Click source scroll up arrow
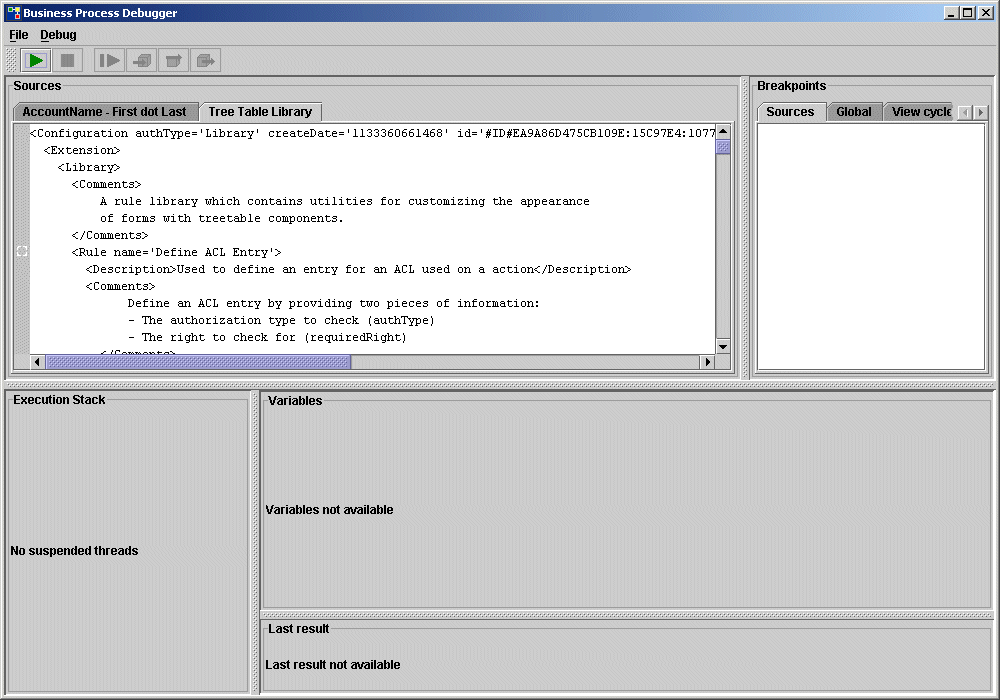 723,132
